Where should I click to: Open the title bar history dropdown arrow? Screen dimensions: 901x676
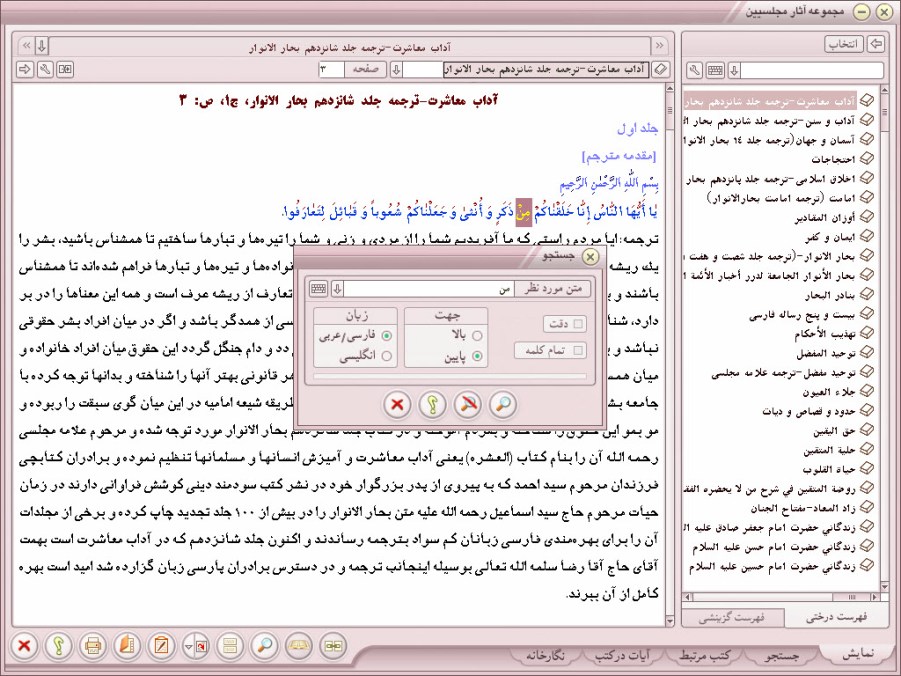tap(41, 45)
